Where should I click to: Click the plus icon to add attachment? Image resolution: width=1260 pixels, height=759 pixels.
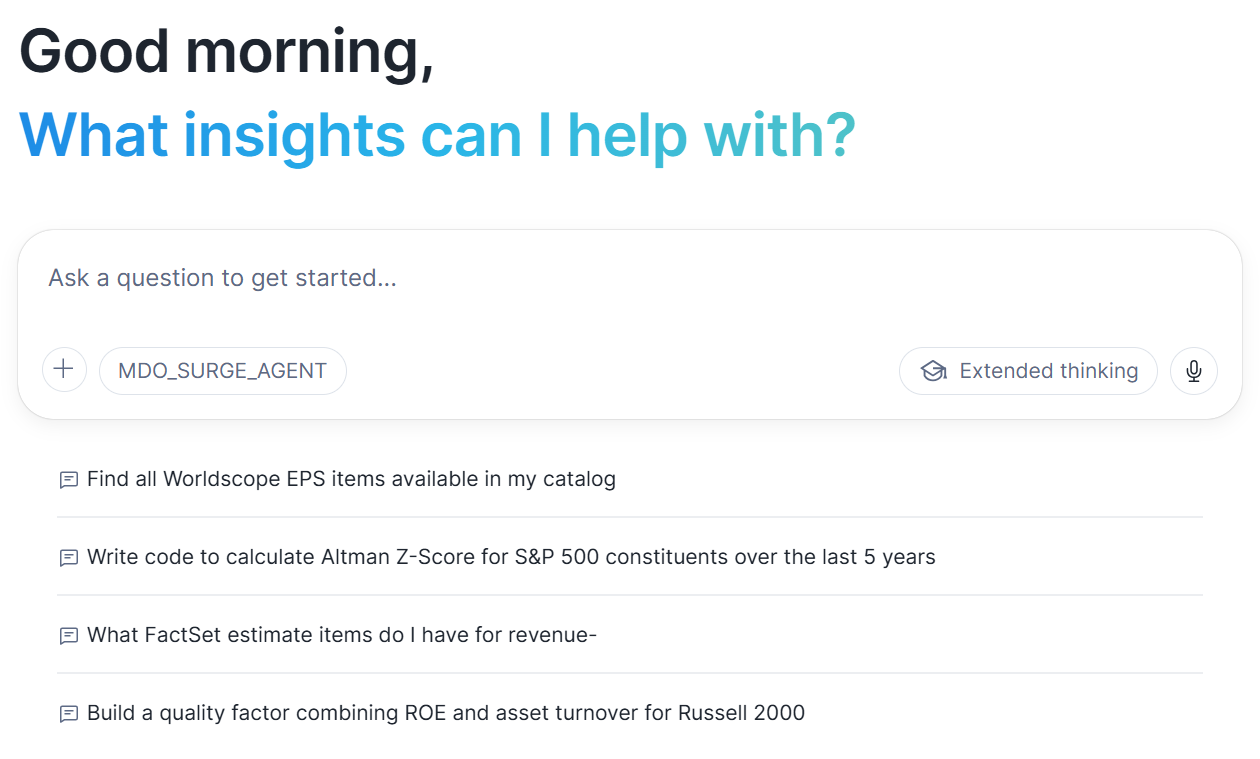click(64, 370)
